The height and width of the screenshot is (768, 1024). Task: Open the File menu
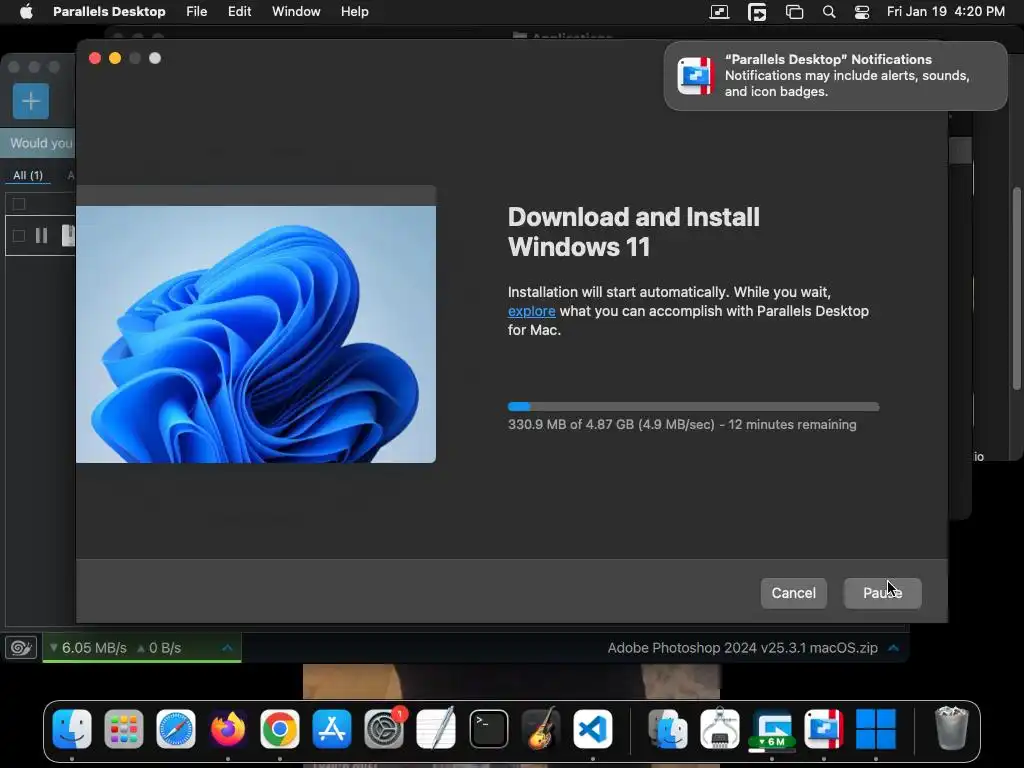pos(197,12)
